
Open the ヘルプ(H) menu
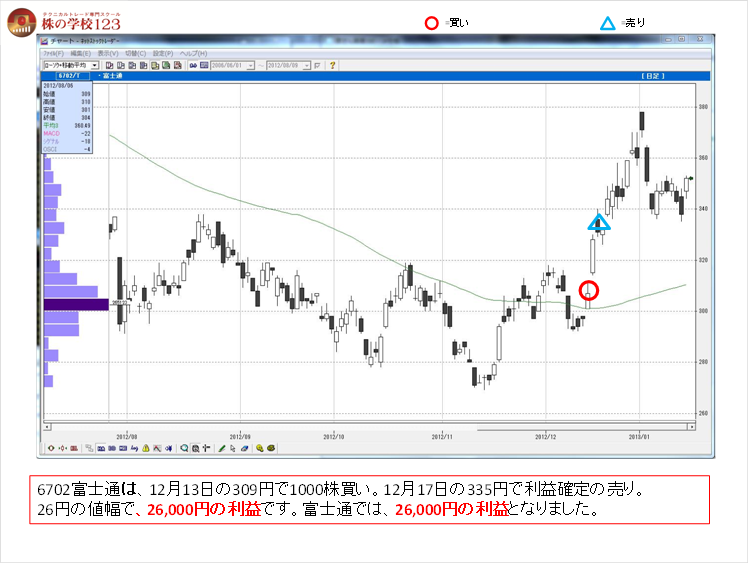194,53
